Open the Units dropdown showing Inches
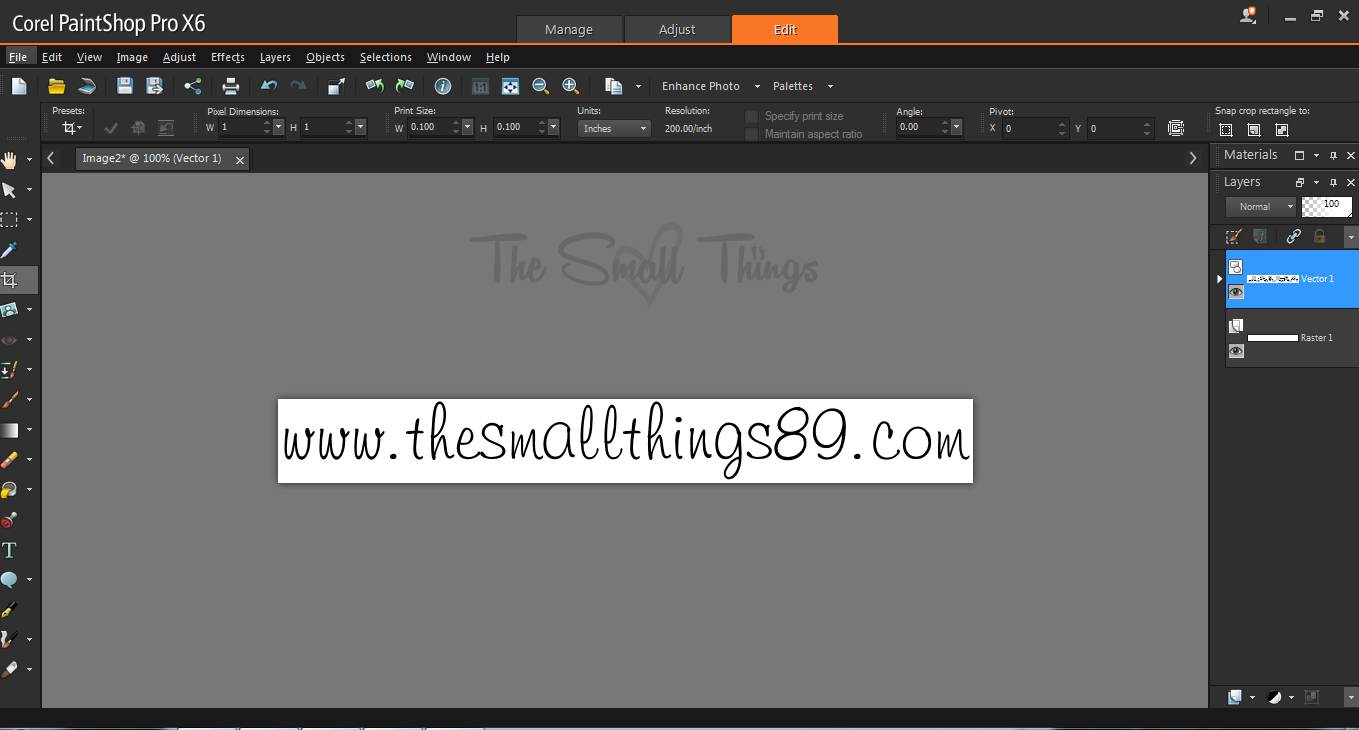Image resolution: width=1359 pixels, height=730 pixels. coord(613,128)
